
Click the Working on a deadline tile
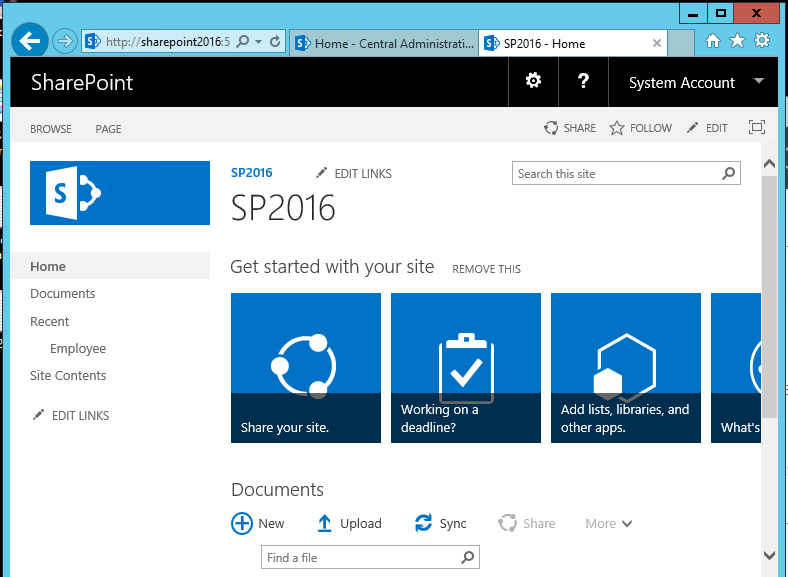(466, 368)
